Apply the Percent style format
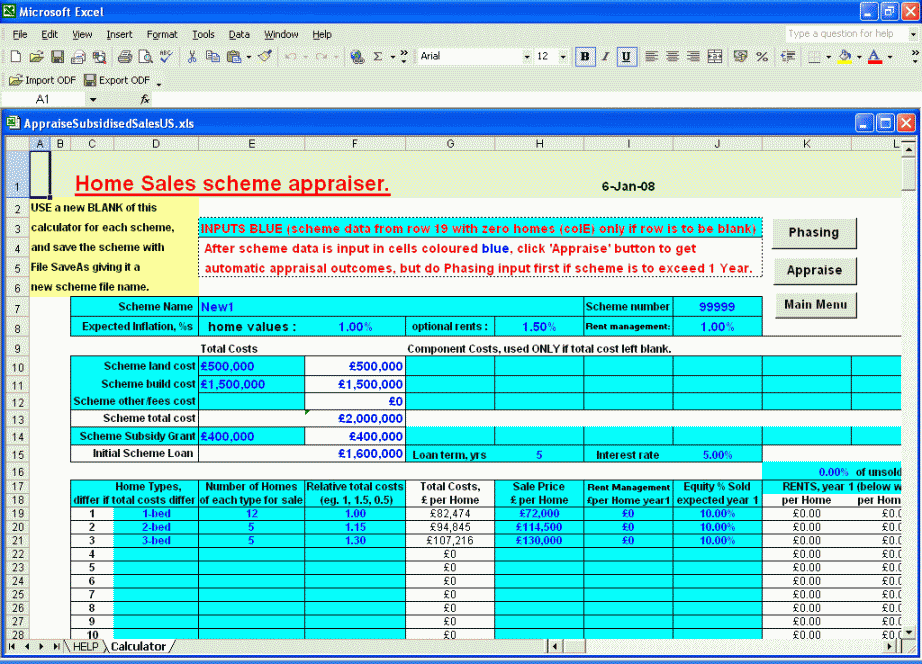 coord(762,56)
